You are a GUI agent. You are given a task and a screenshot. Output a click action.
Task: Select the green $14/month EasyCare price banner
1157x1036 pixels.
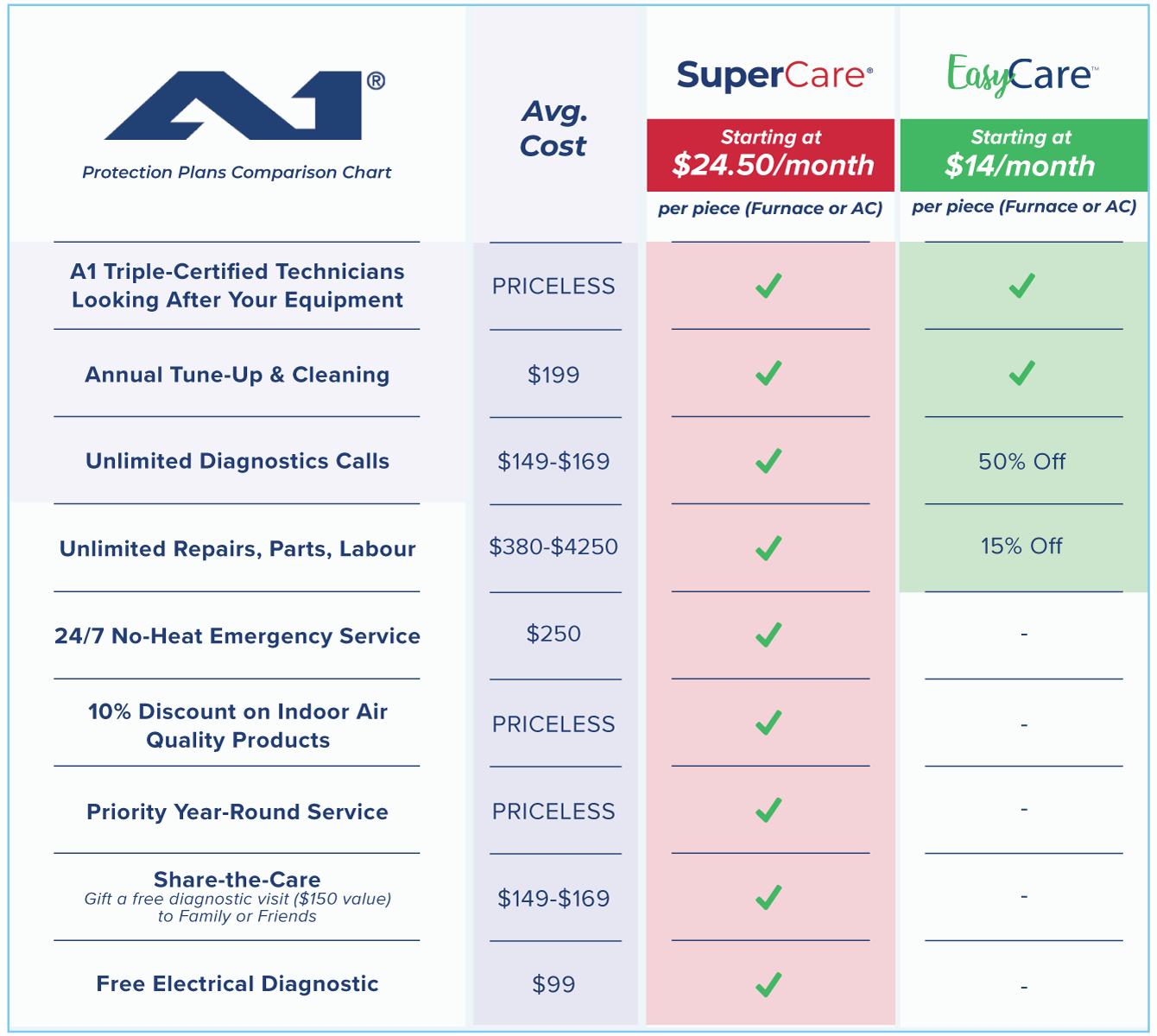1024,155
